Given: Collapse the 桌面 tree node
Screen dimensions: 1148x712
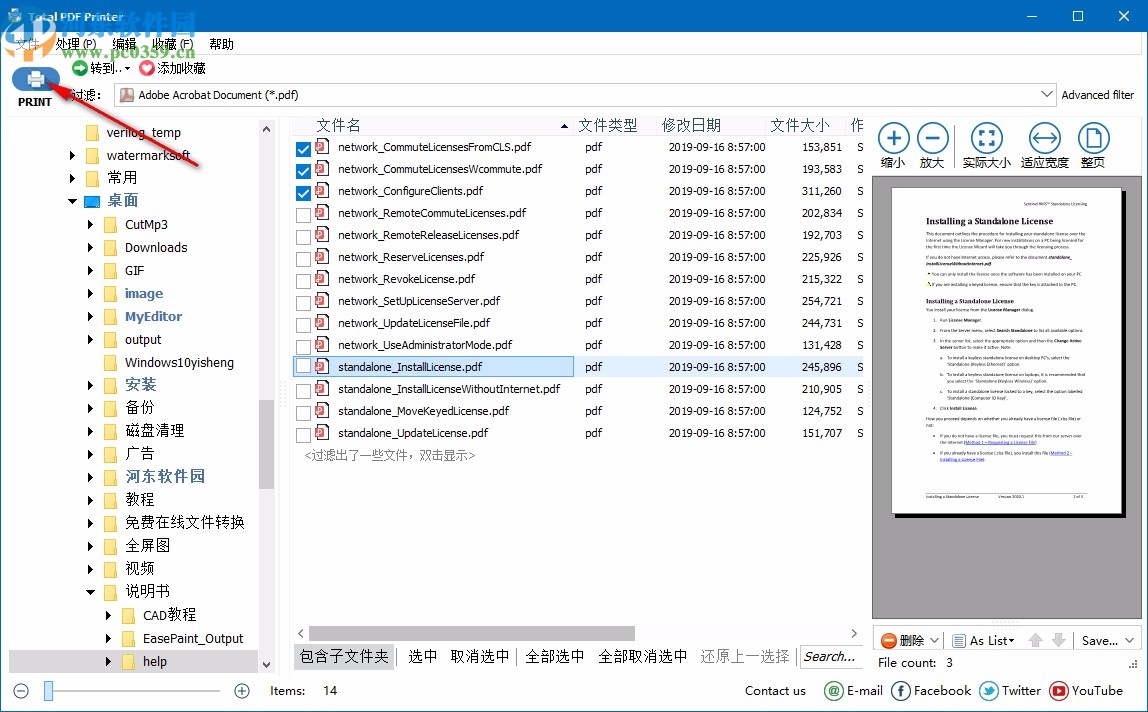Looking at the screenshot, I should point(72,201).
